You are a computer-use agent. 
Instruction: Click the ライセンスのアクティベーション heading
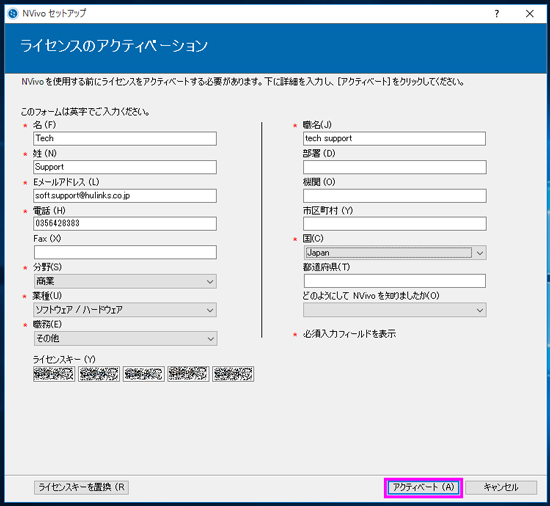click(114, 46)
